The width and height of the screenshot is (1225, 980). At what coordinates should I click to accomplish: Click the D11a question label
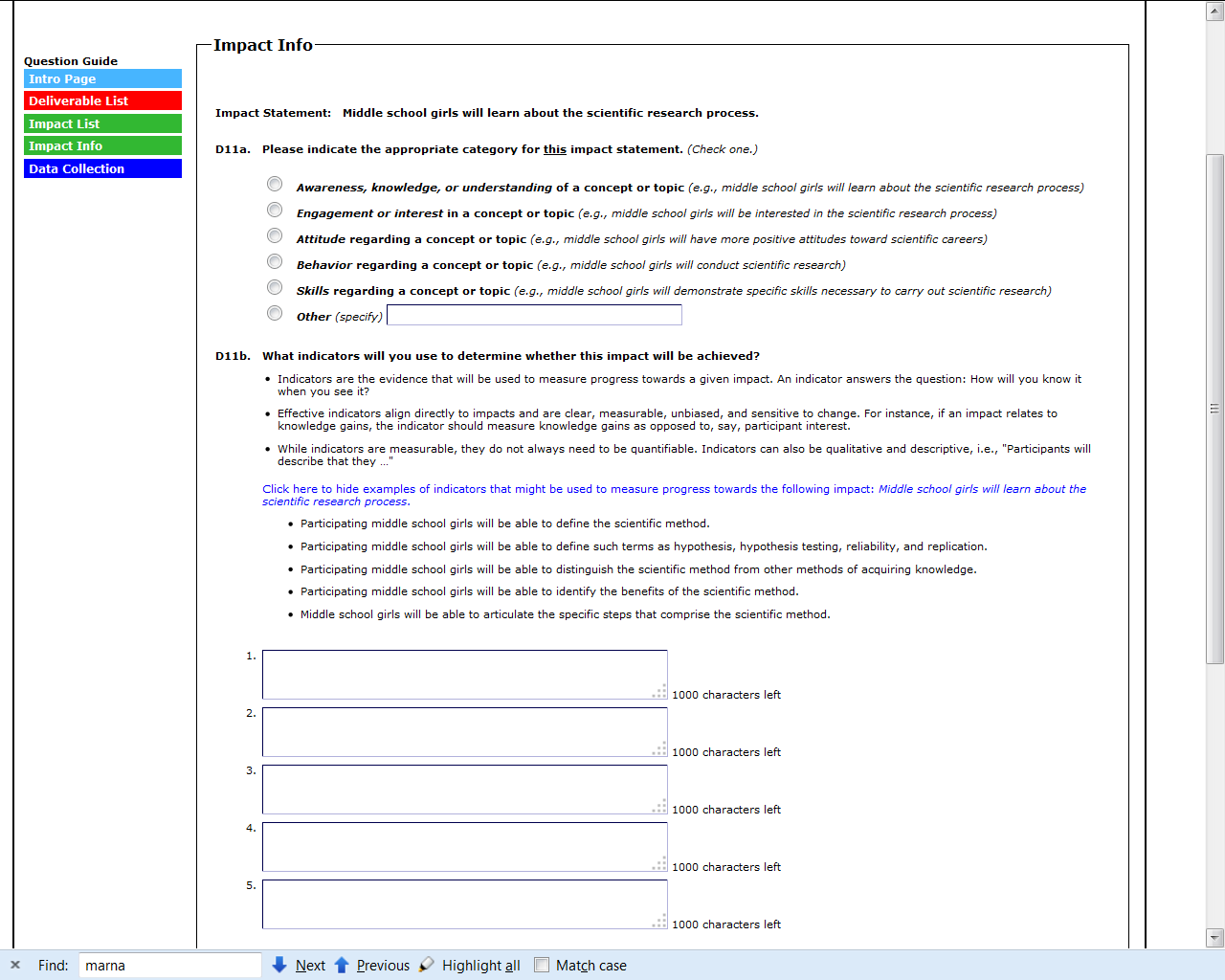(233, 149)
